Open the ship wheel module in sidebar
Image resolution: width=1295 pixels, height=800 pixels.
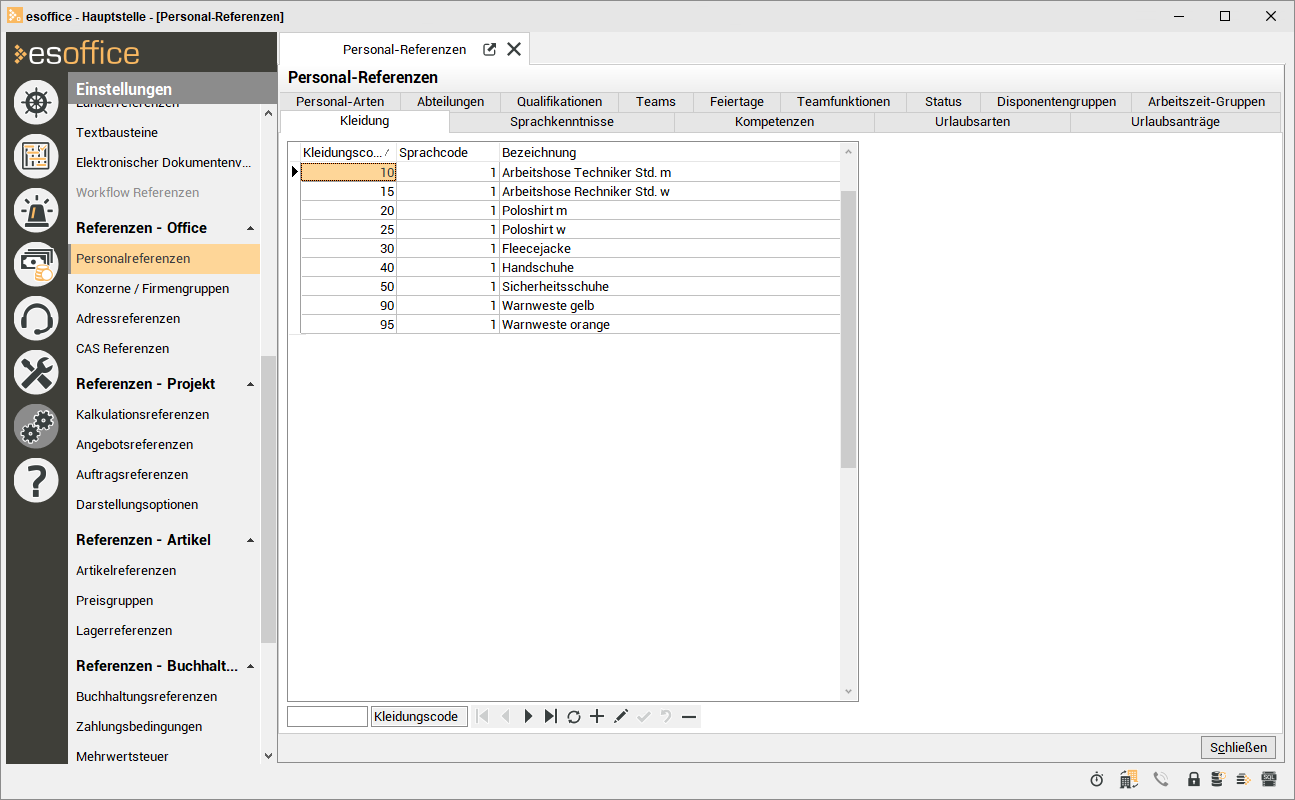[x=36, y=102]
